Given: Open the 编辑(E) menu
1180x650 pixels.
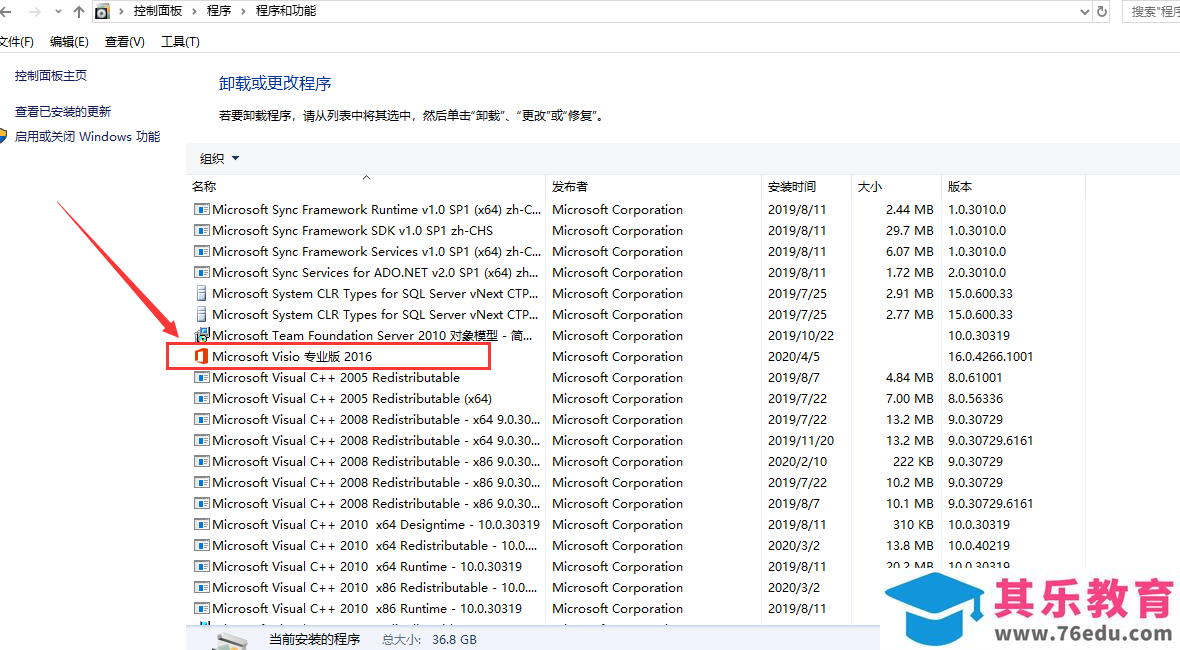Looking at the screenshot, I should tap(69, 41).
